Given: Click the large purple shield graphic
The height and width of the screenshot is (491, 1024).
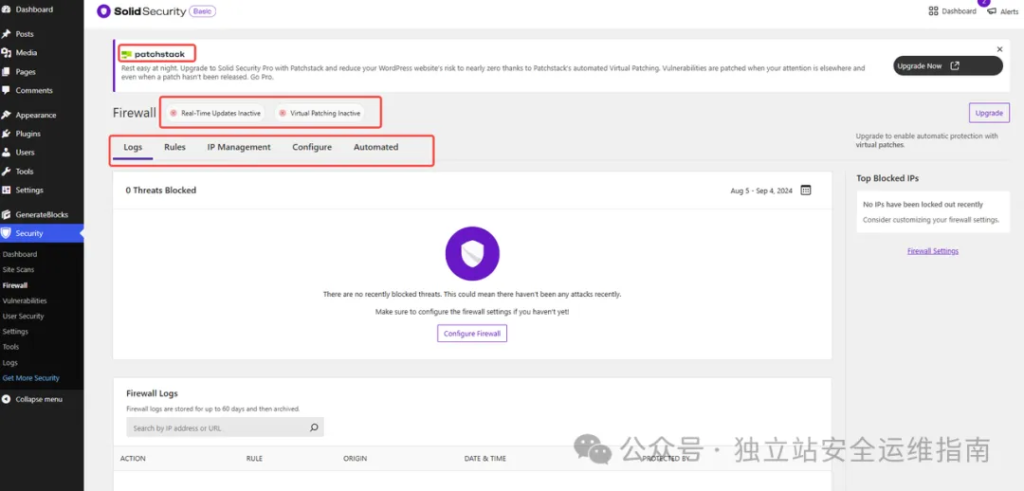Looking at the screenshot, I should pyautogui.click(x=472, y=254).
